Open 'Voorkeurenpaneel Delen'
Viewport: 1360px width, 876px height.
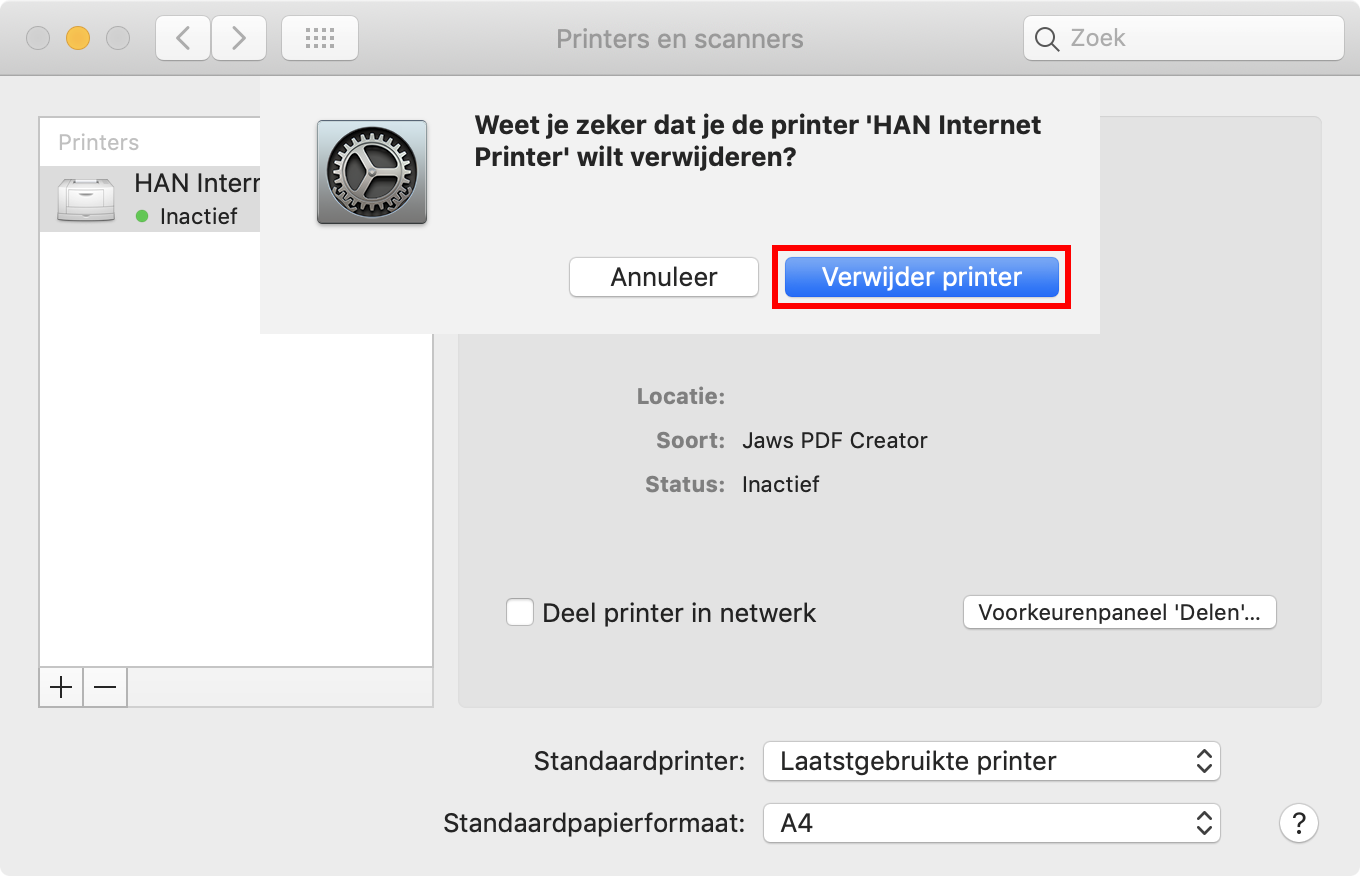click(x=1118, y=612)
